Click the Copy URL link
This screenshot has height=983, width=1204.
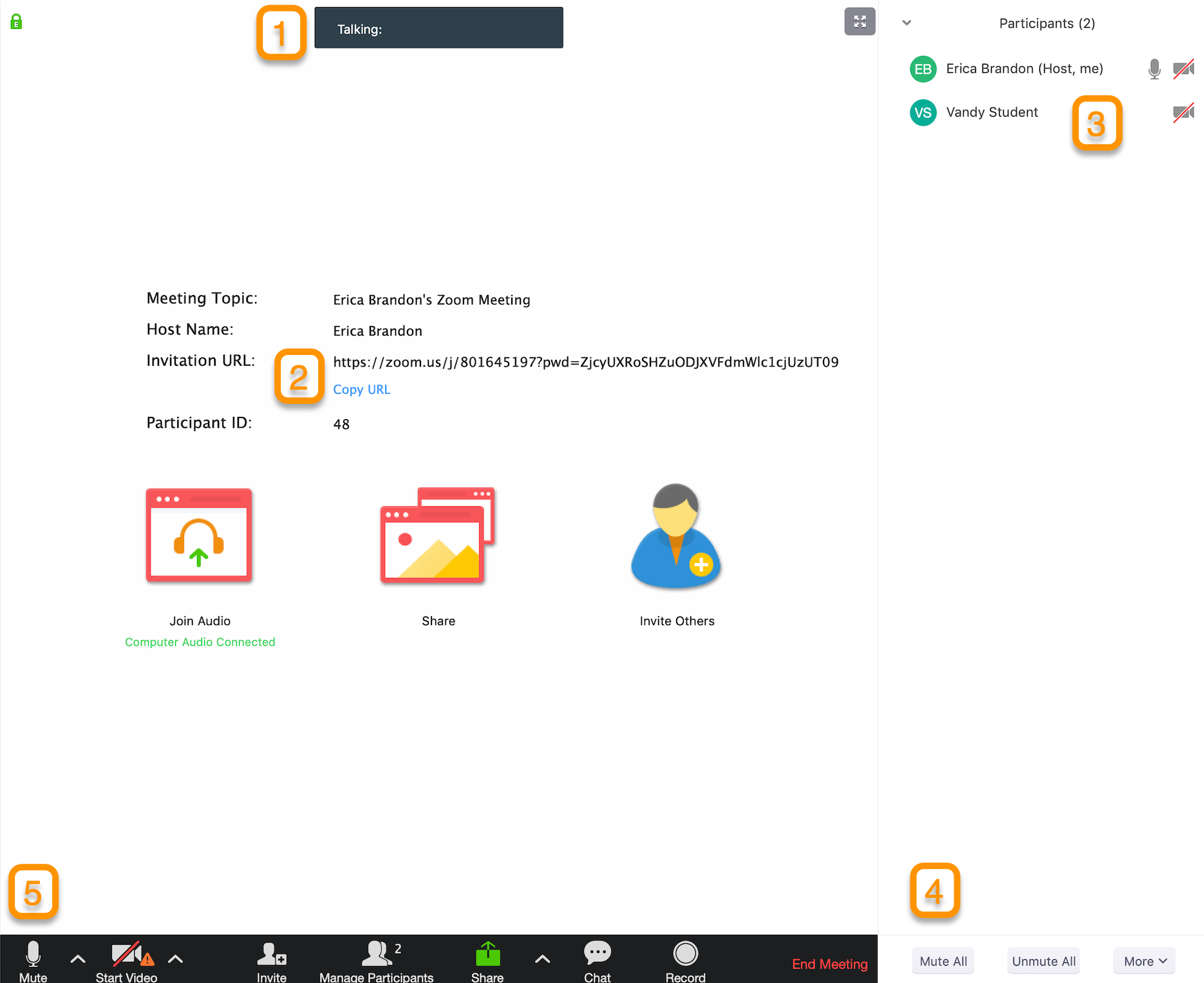tap(362, 390)
